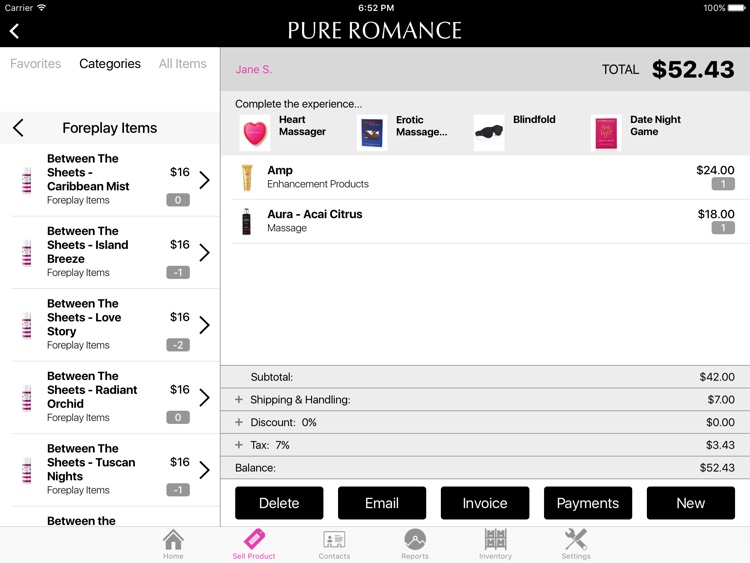The width and height of the screenshot is (750, 563).
Task: Start a New order
Action: point(691,503)
